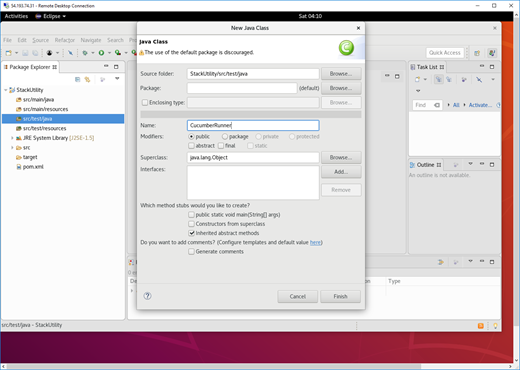Clear the Find field in Task List
Image resolution: width=520 pixels, height=370 pixels.
click(437, 105)
